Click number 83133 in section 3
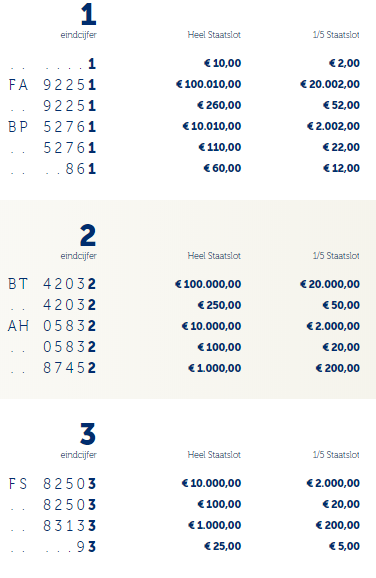Image resolution: width=376 pixels, height=578 pixels. coord(70,525)
